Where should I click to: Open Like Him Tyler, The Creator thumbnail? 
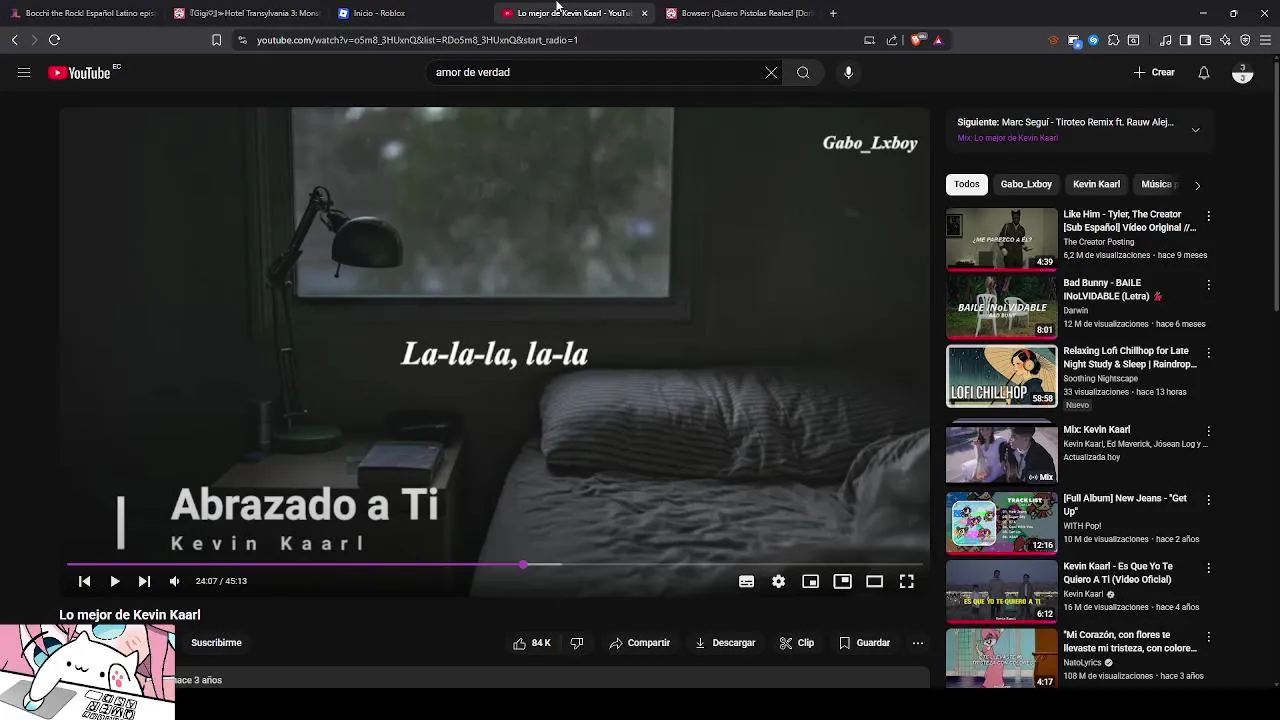(1001, 239)
